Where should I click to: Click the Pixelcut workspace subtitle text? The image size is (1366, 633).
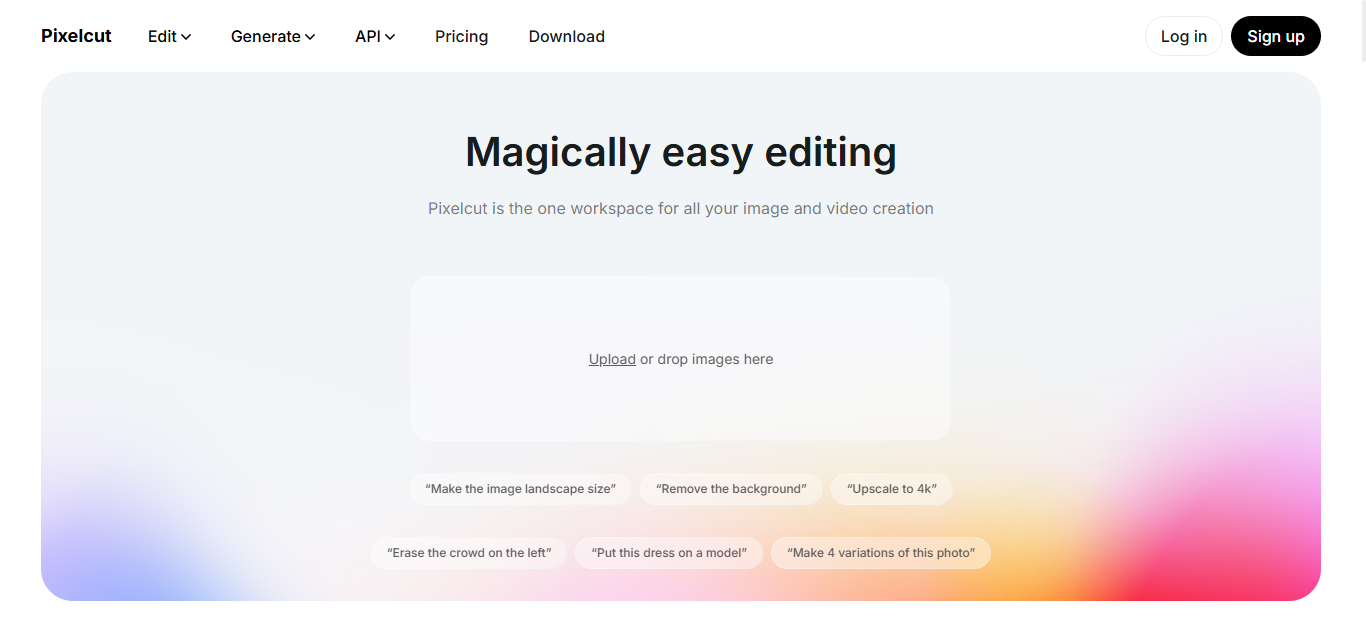click(681, 209)
